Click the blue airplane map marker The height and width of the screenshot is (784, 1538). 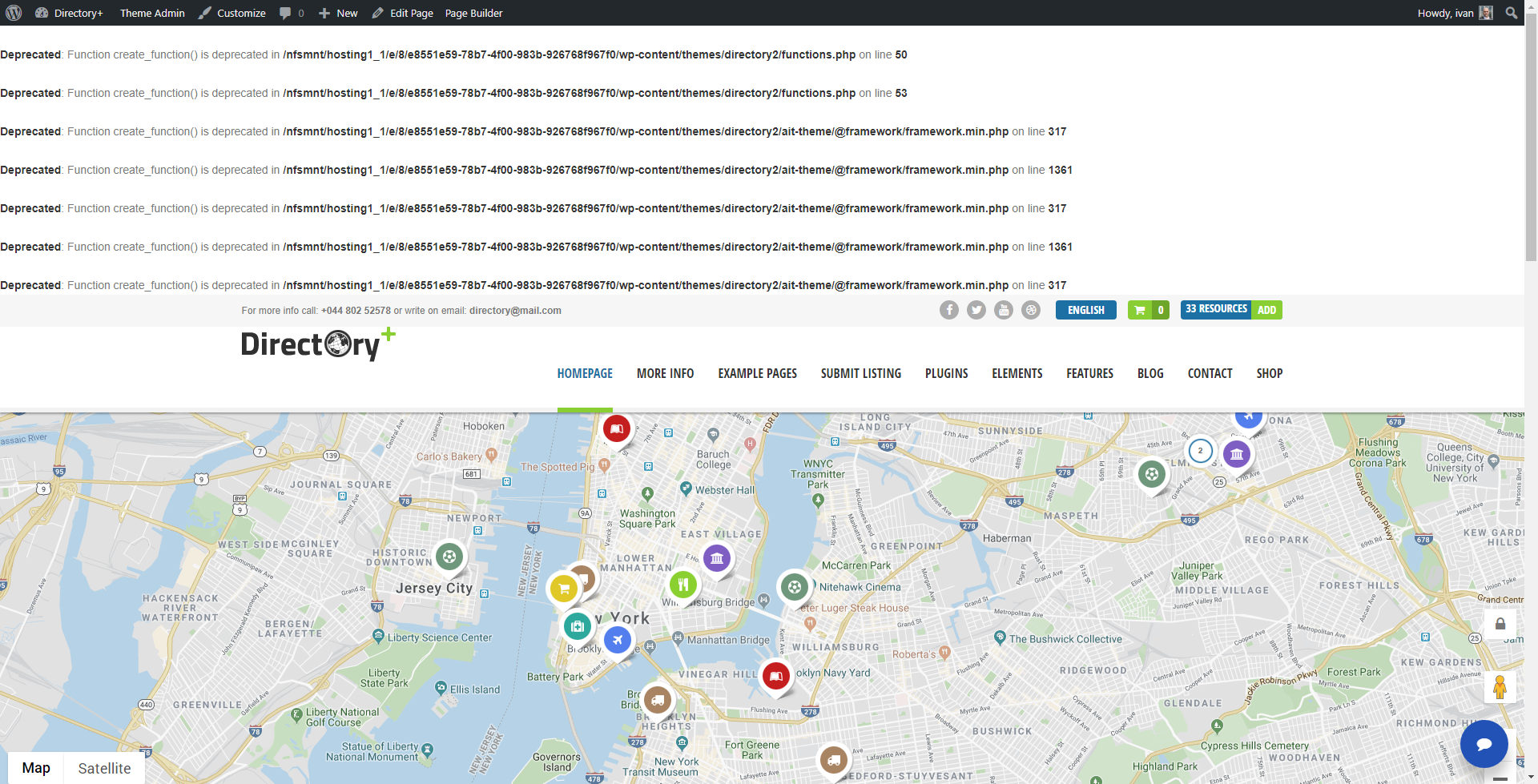618,640
